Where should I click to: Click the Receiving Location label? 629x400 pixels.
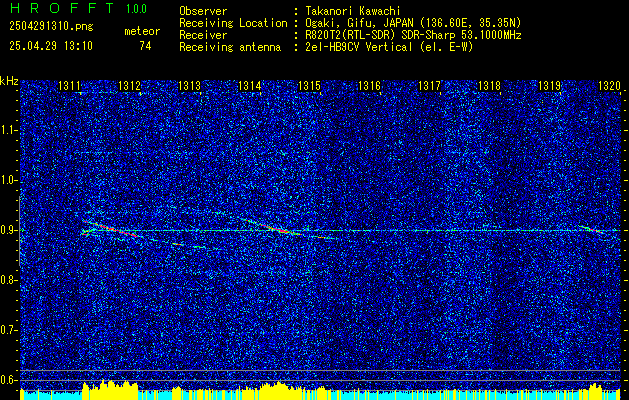point(233,23)
